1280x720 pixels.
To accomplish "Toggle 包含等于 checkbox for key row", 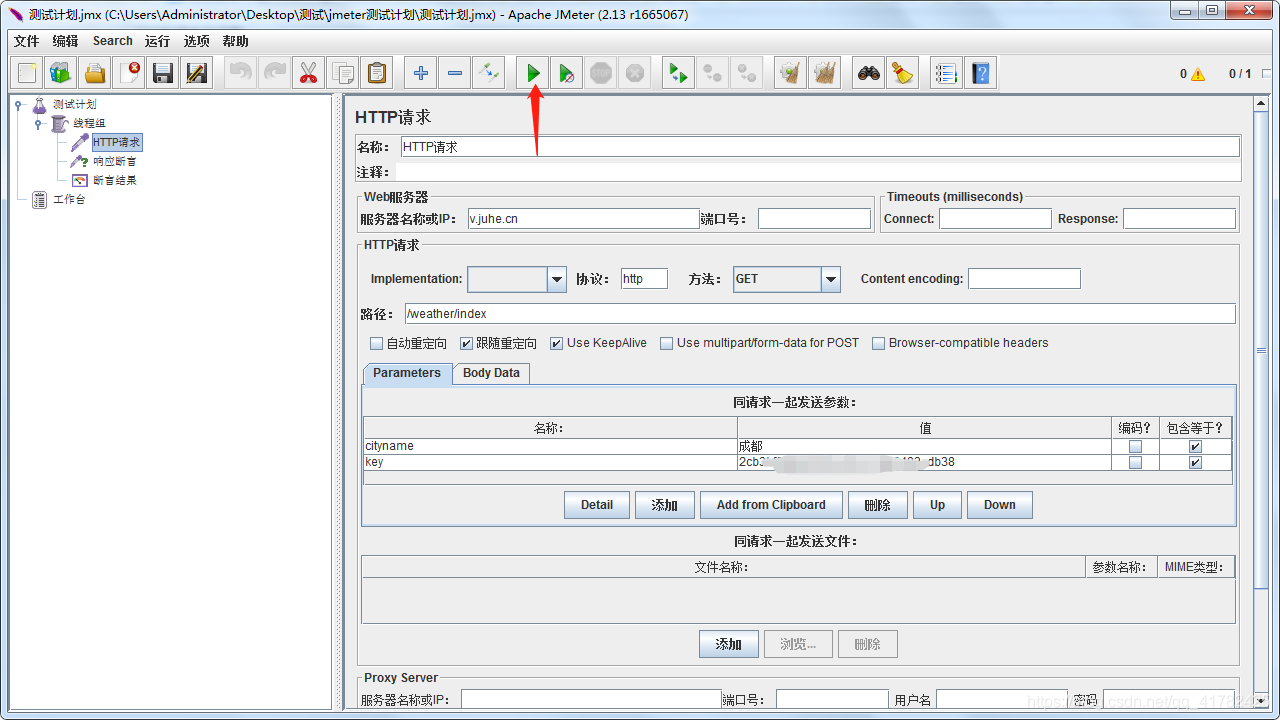I will [x=1195, y=463].
